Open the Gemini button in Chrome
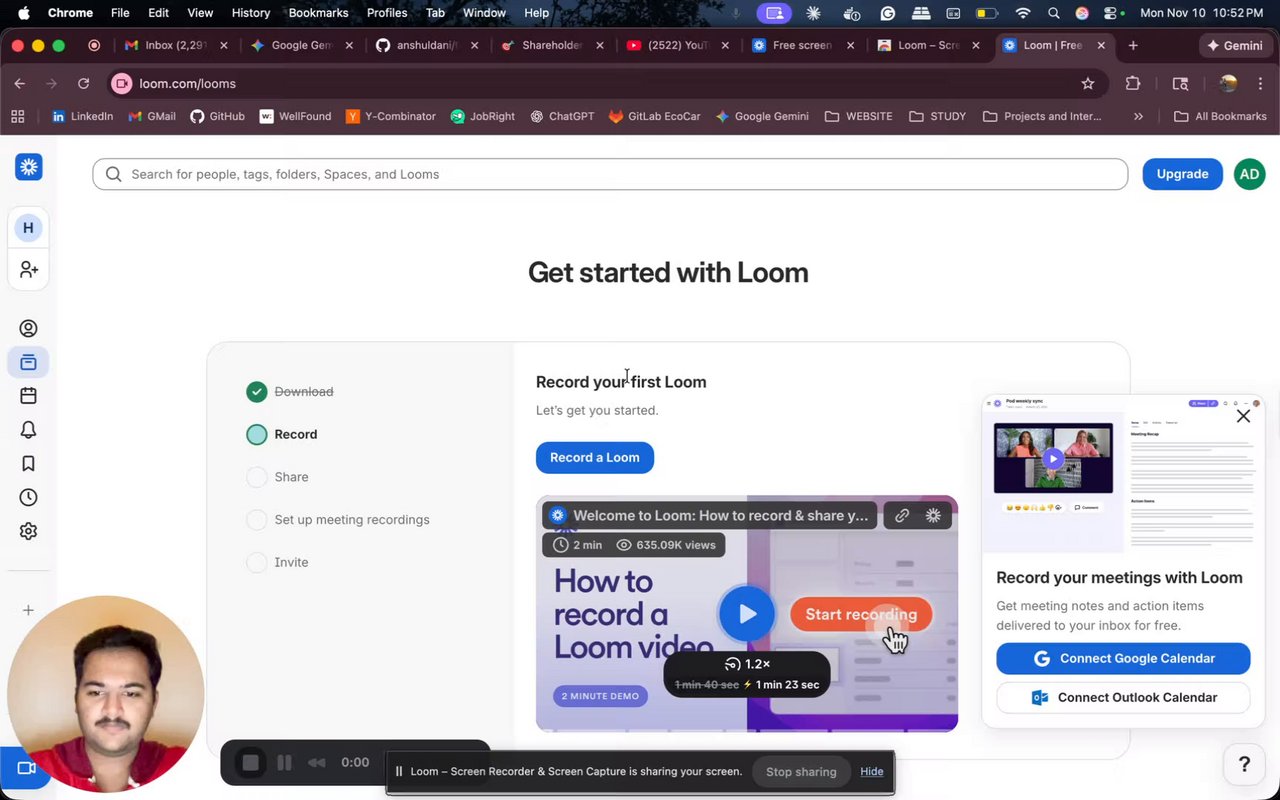Viewport: 1280px width, 800px height. click(x=1235, y=45)
